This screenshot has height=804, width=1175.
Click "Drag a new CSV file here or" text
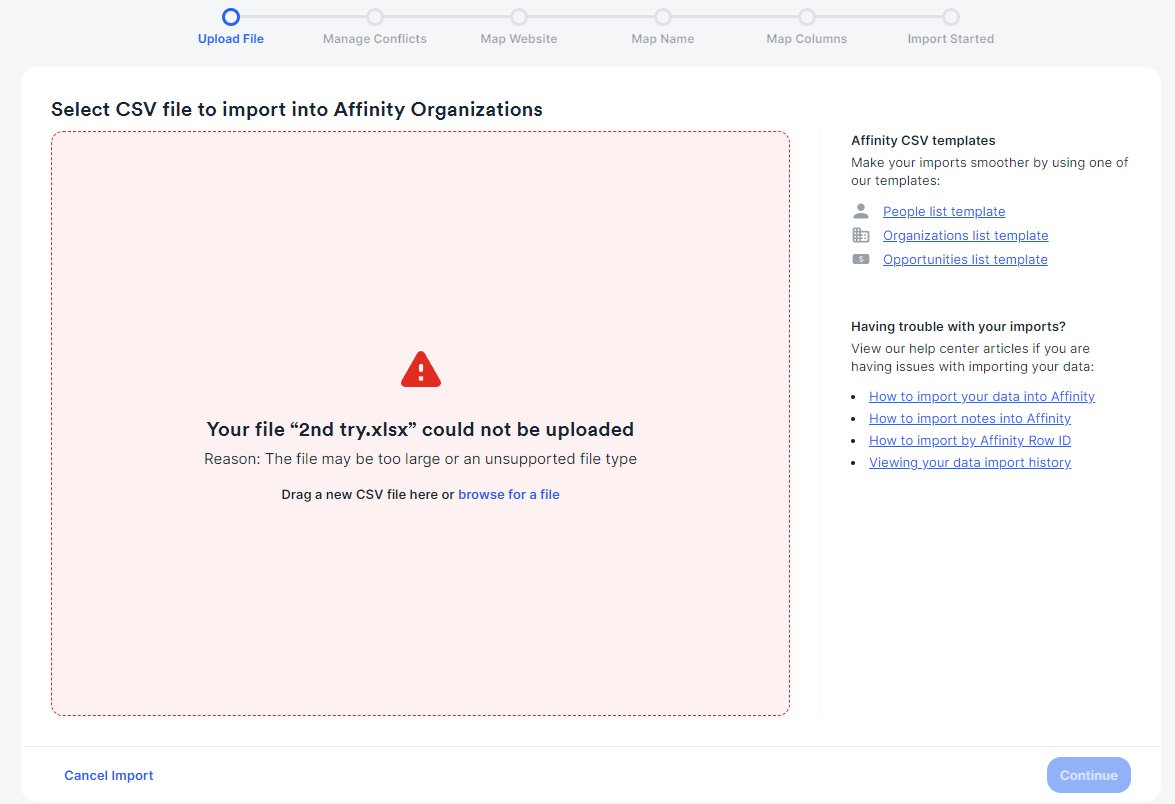367,495
